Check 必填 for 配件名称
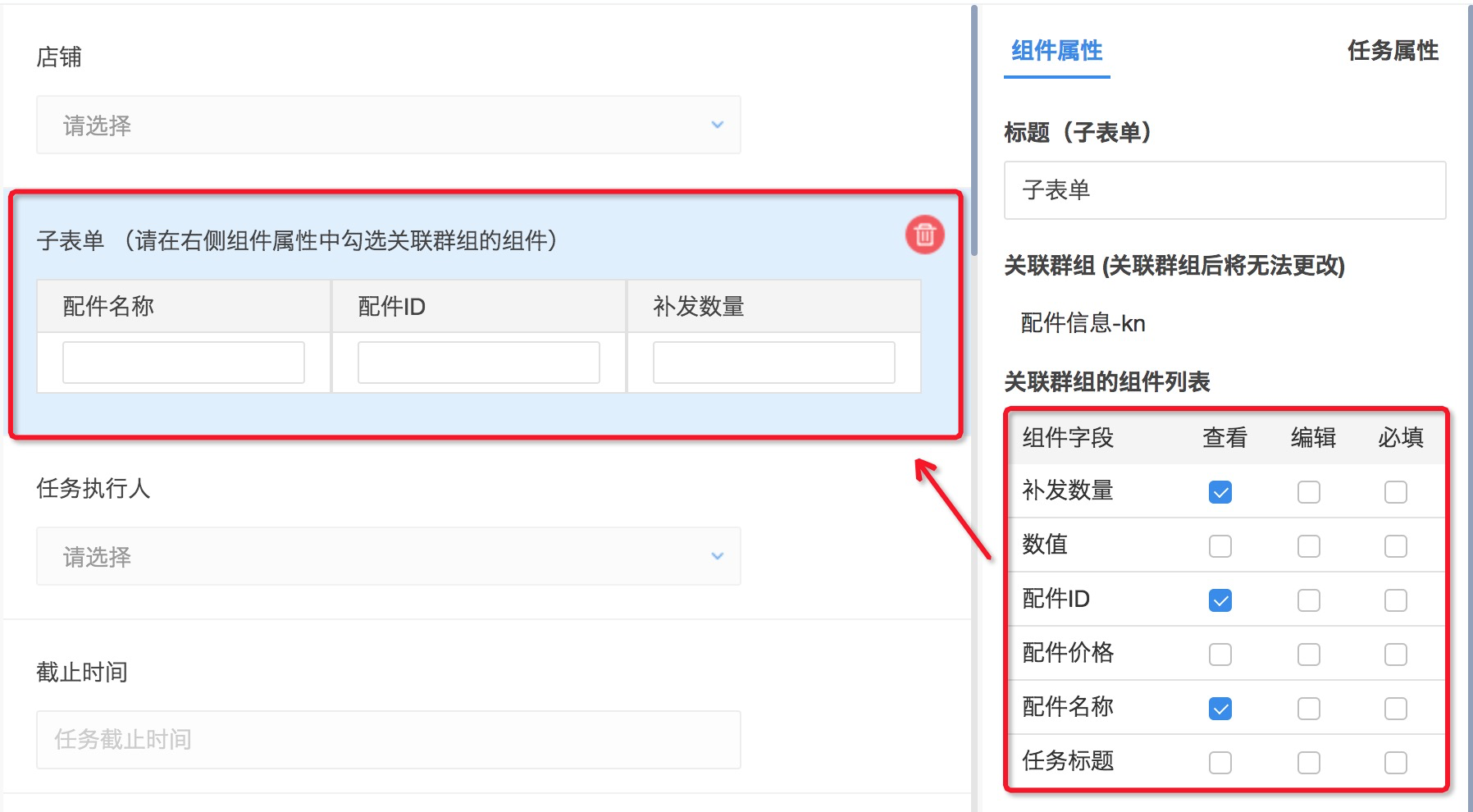Image resolution: width=1473 pixels, height=812 pixels. 1395,709
